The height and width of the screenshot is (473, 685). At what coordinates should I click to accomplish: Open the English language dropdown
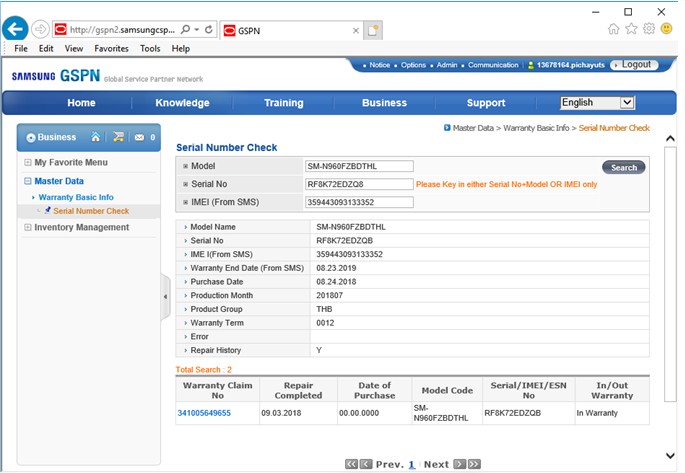click(597, 103)
